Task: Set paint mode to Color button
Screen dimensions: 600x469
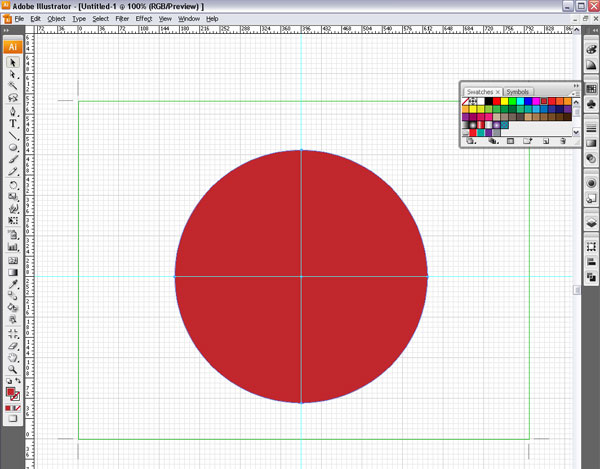Action: (8, 408)
